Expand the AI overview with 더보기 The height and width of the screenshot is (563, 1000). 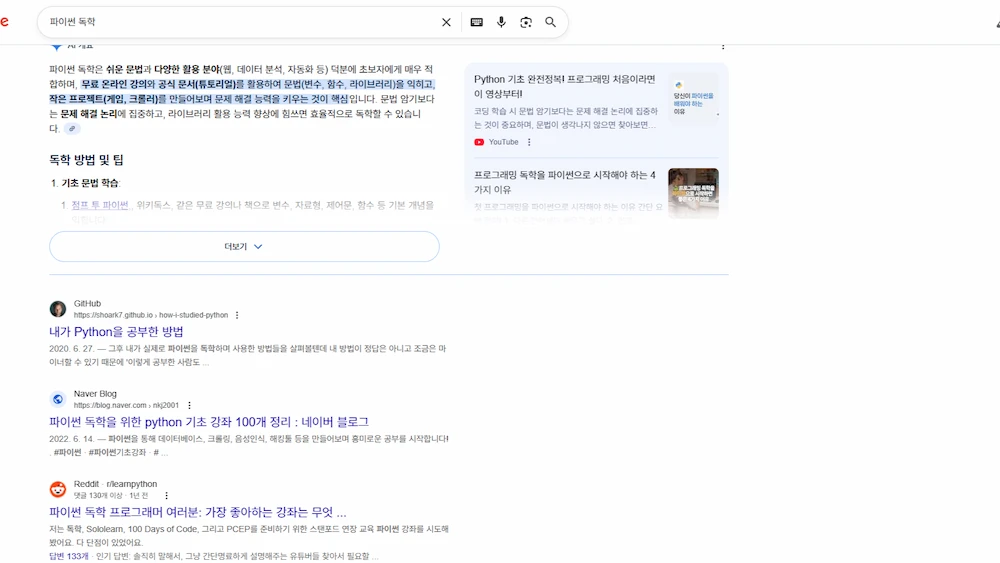coord(244,246)
